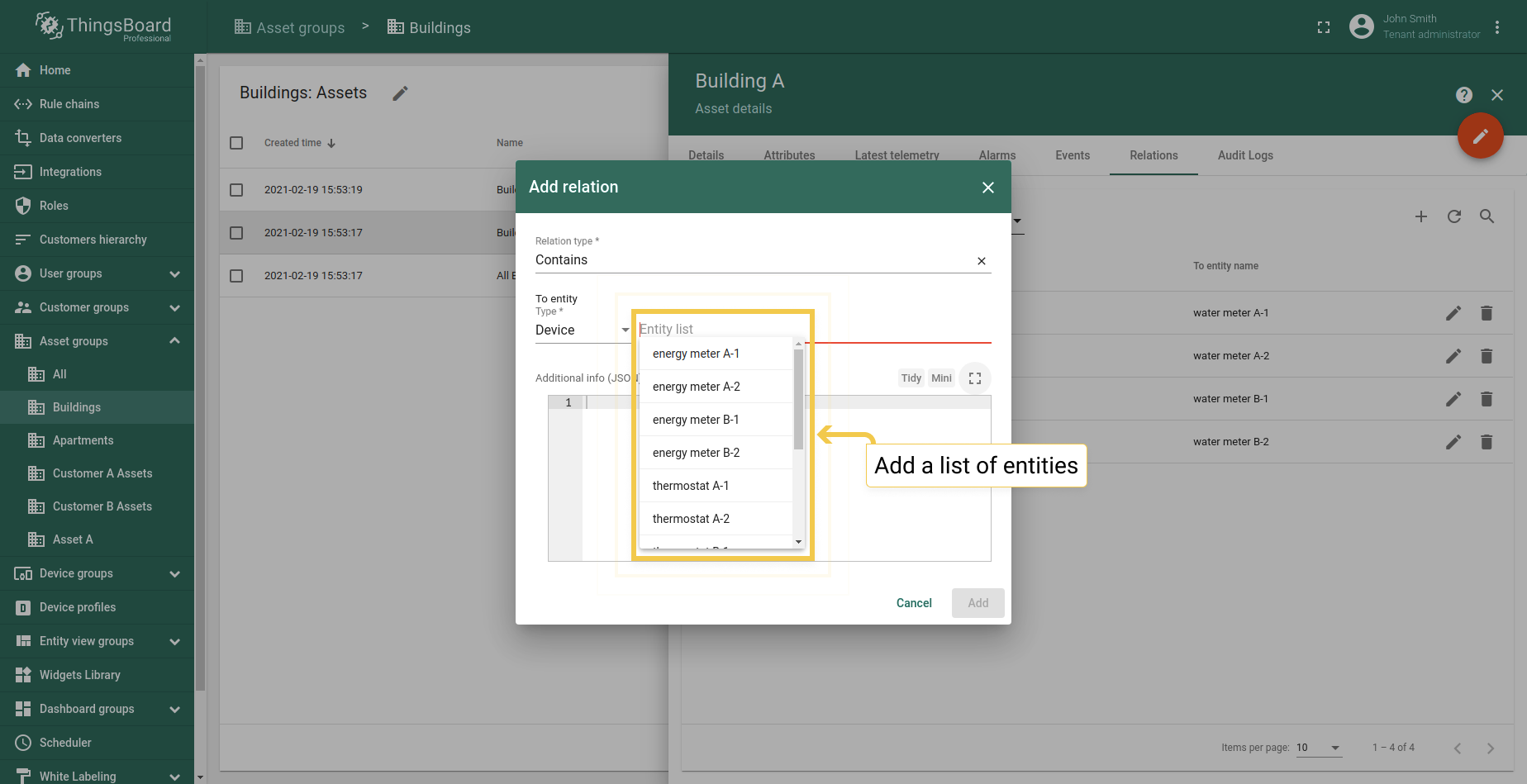Expand the Device groups menu
This screenshot has height=784, width=1527.
pyautogui.click(x=174, y=573)
